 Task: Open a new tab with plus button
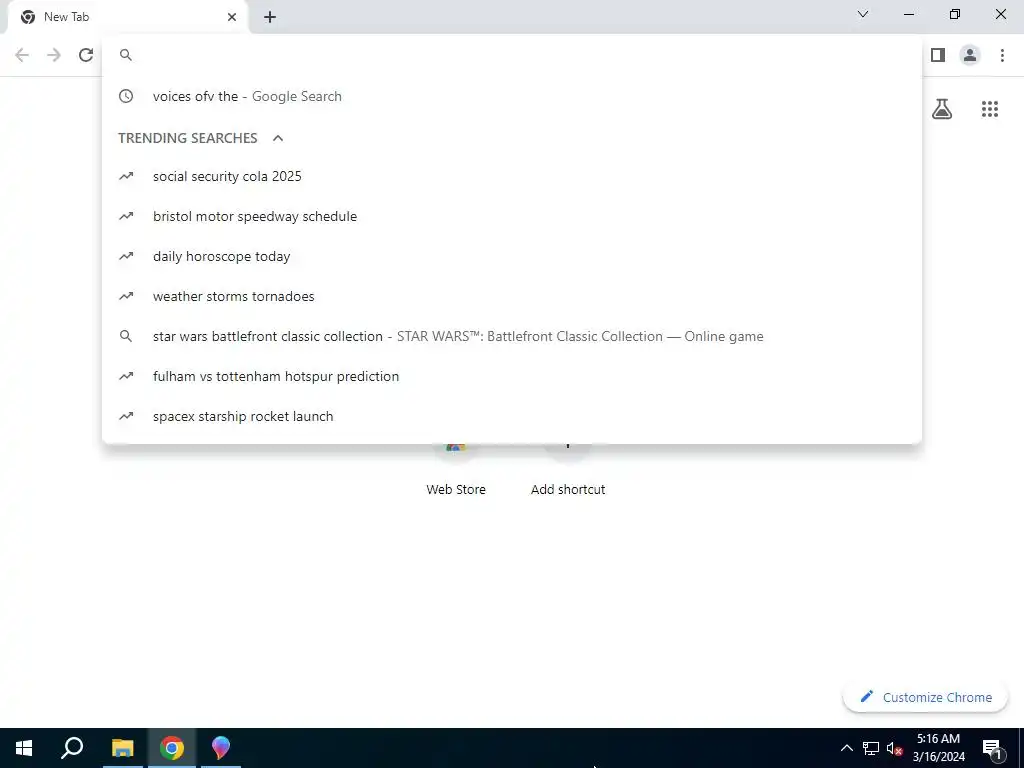coord(270,17)
